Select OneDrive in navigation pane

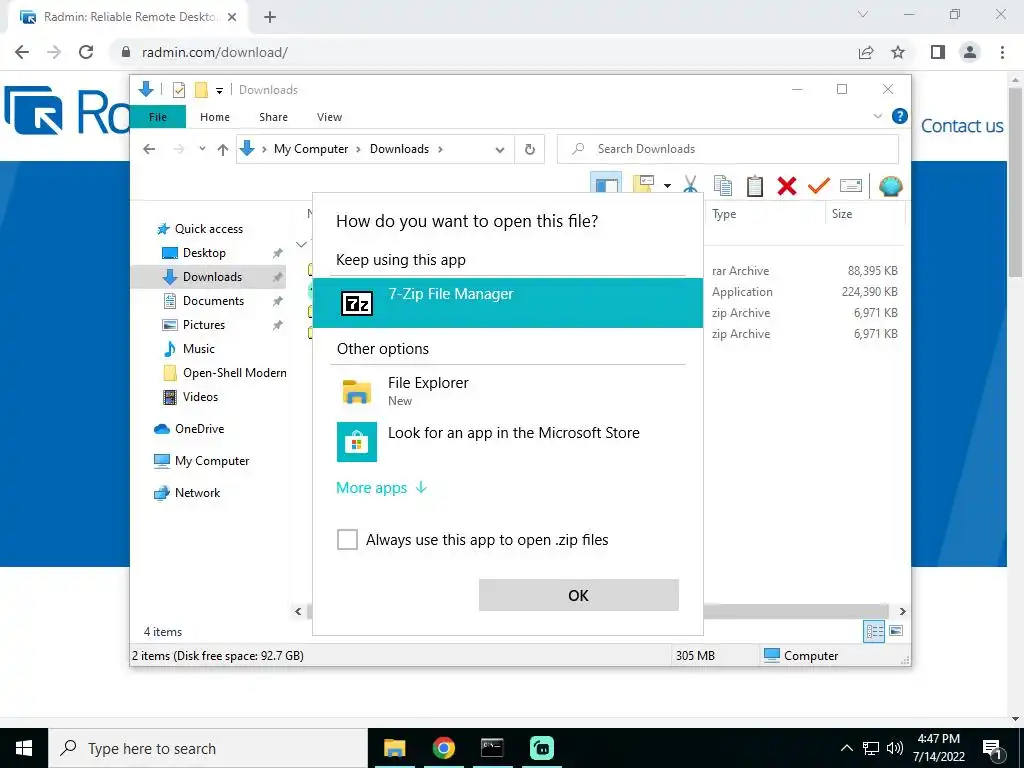pyautogui.click(x=199, y=429)
